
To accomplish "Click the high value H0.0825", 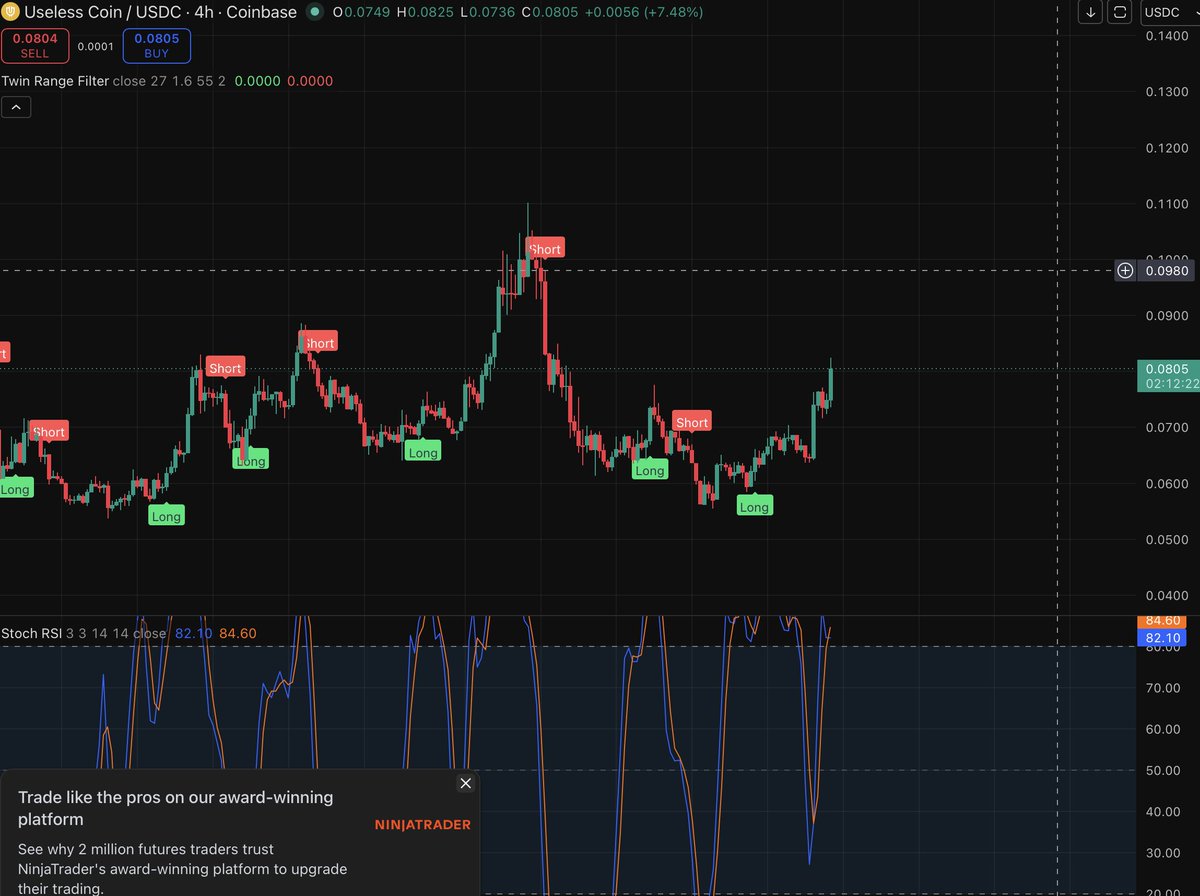I will [424, 12].
